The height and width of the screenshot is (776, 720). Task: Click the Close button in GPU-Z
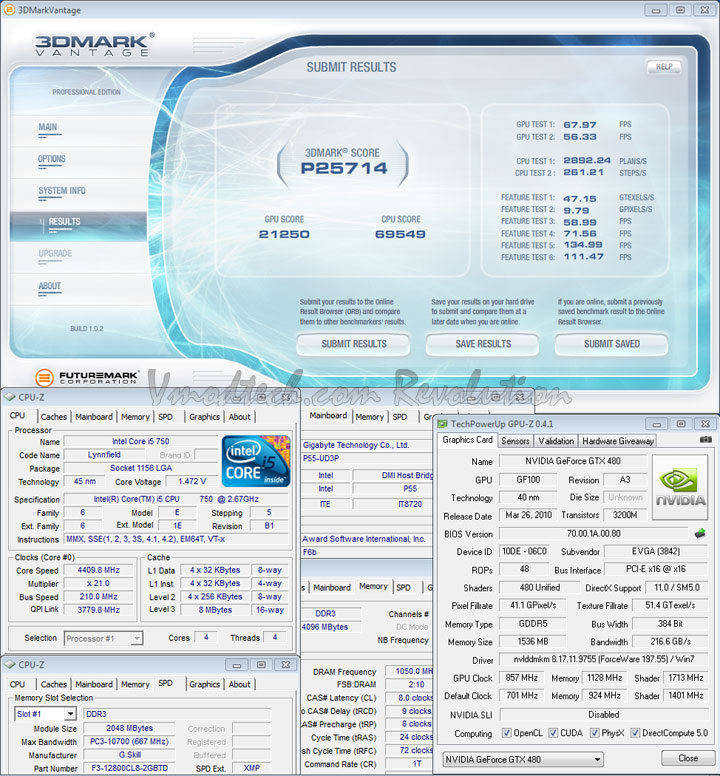688,758
